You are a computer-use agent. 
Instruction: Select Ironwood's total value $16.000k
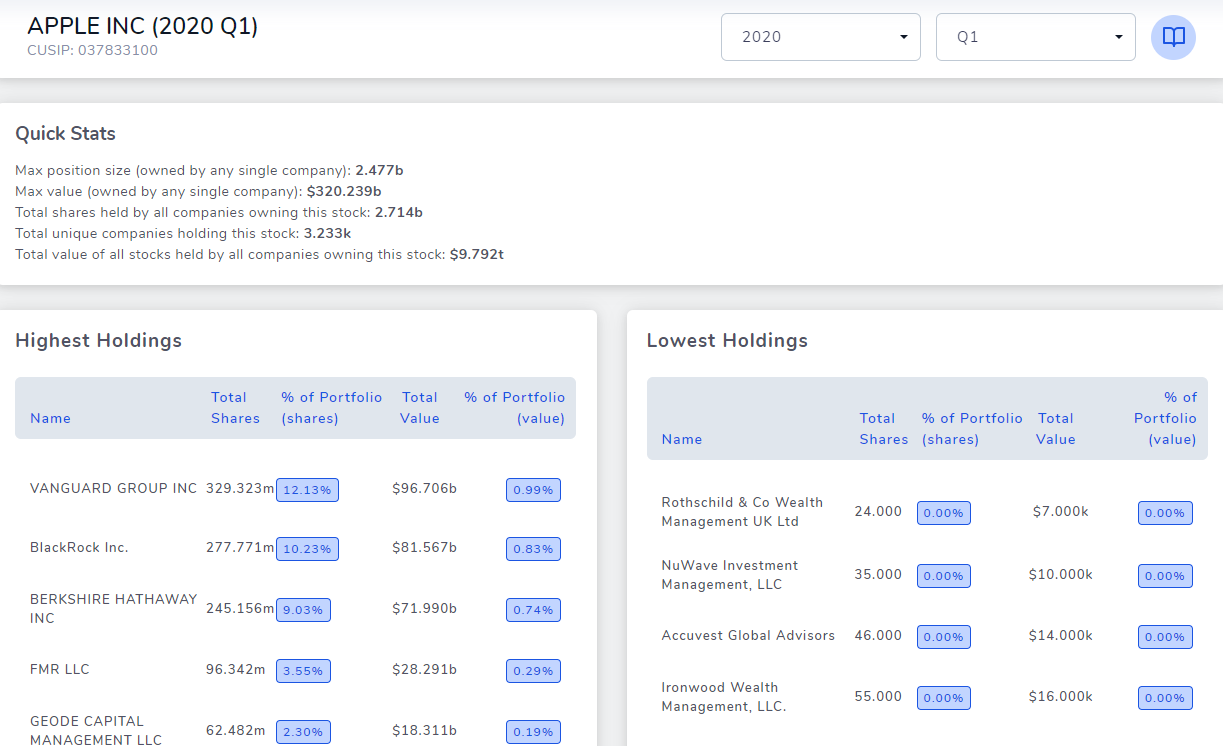tap(1060, 696)
